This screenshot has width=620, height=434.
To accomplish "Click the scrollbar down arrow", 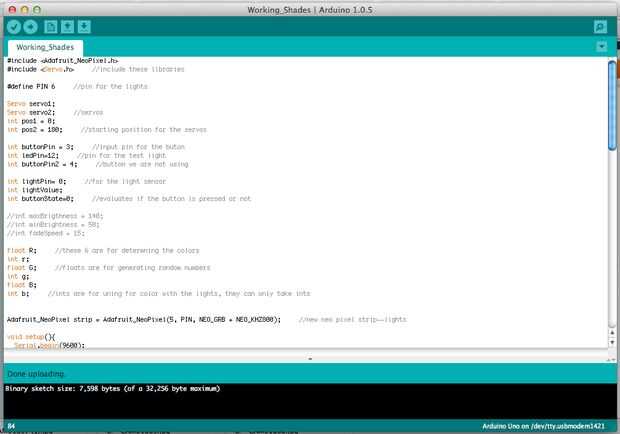I will 612,342.
